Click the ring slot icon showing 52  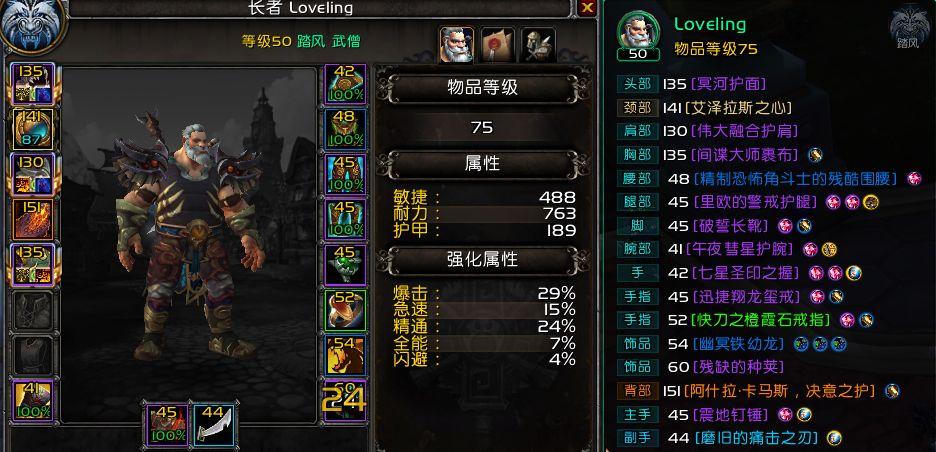[345, 310]
